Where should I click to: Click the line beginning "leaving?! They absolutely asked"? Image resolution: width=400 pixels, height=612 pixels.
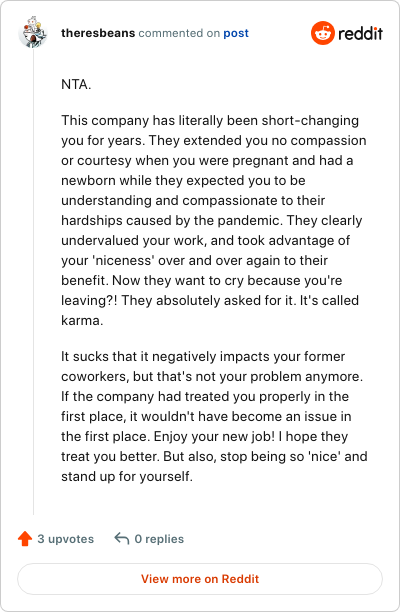point(210,301)
